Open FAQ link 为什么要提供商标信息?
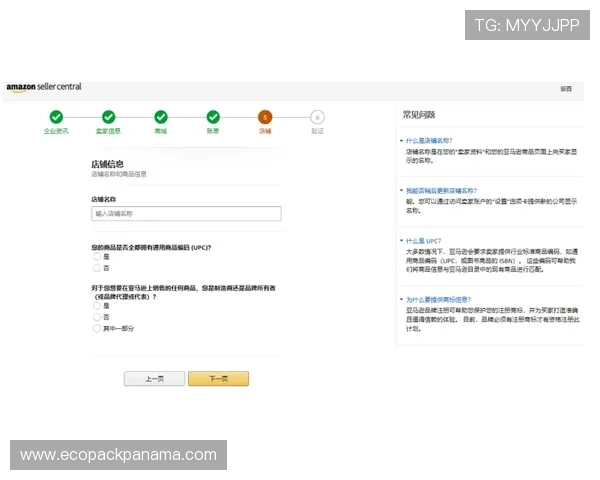 coord(438,299)
